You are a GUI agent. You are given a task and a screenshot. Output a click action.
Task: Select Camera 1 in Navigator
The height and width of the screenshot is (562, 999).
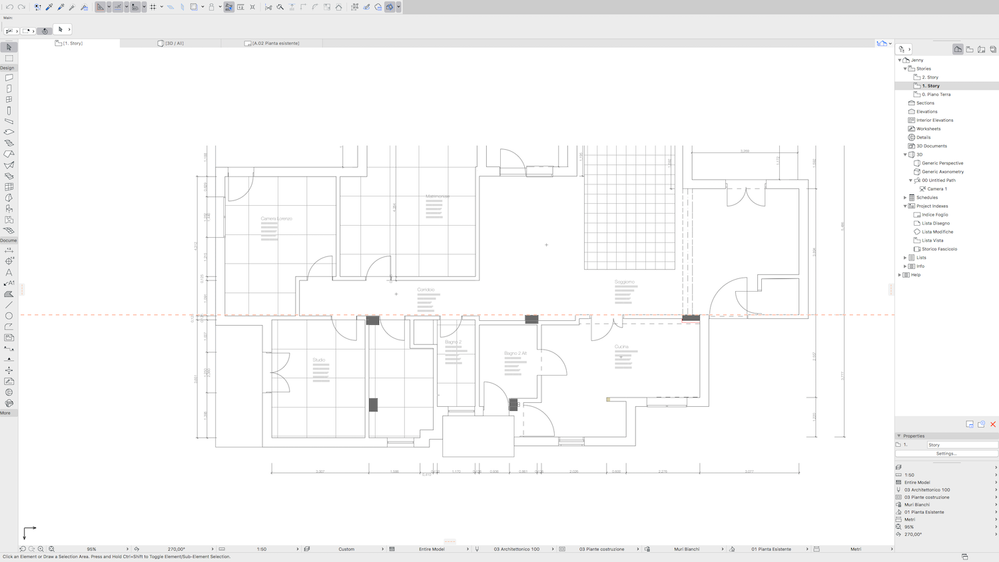(937, 189)
